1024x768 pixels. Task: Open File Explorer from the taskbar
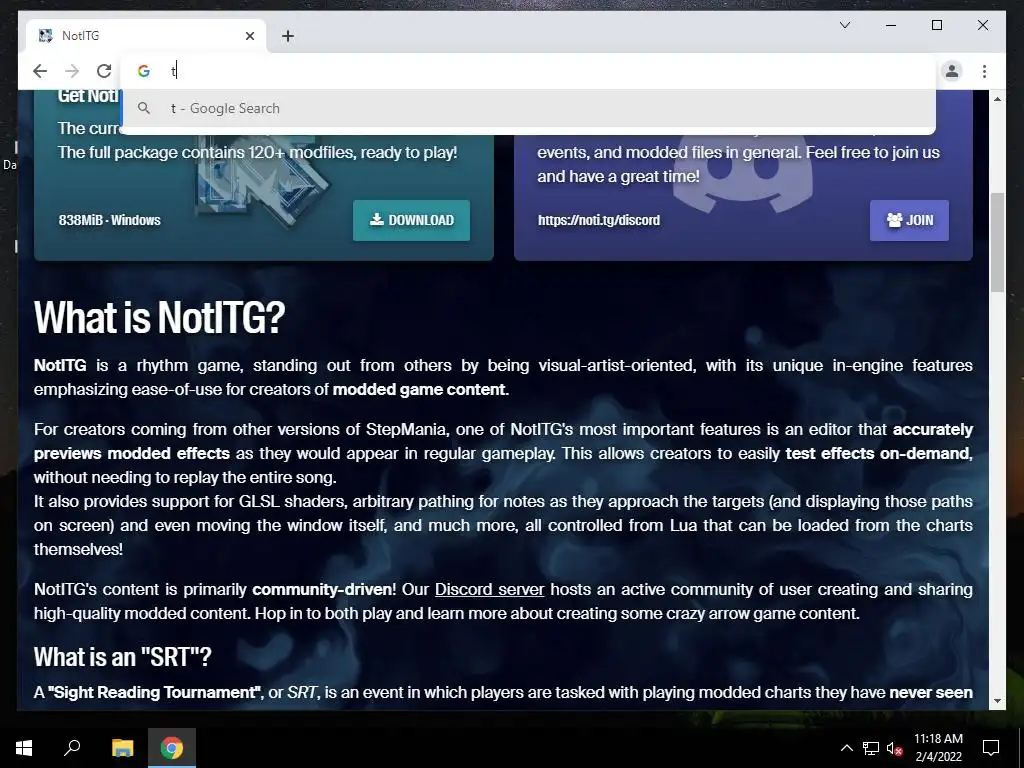click(122, 748)
